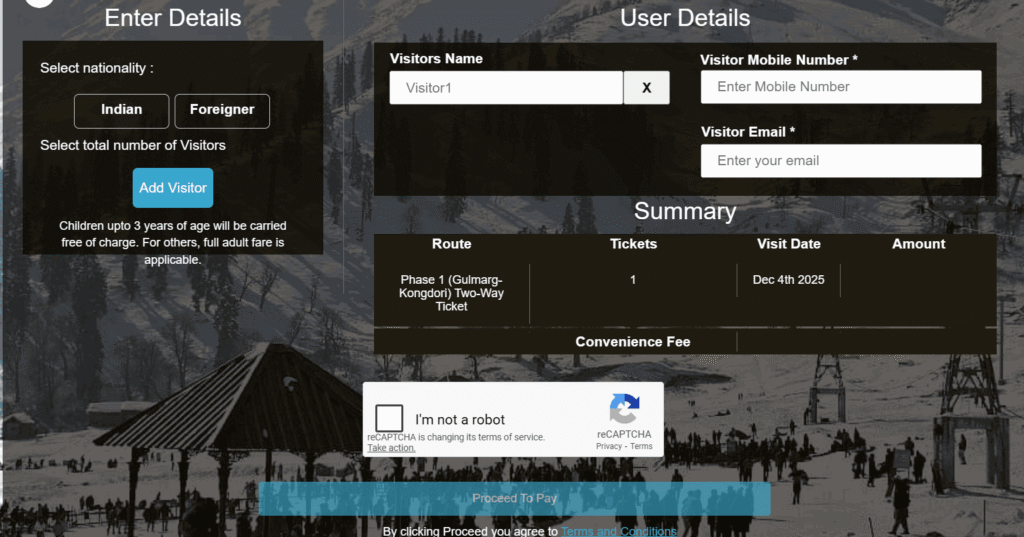Focus the Enter Mobile Number field
This screenshot has height=537, width=1024.
pos(841,87)
